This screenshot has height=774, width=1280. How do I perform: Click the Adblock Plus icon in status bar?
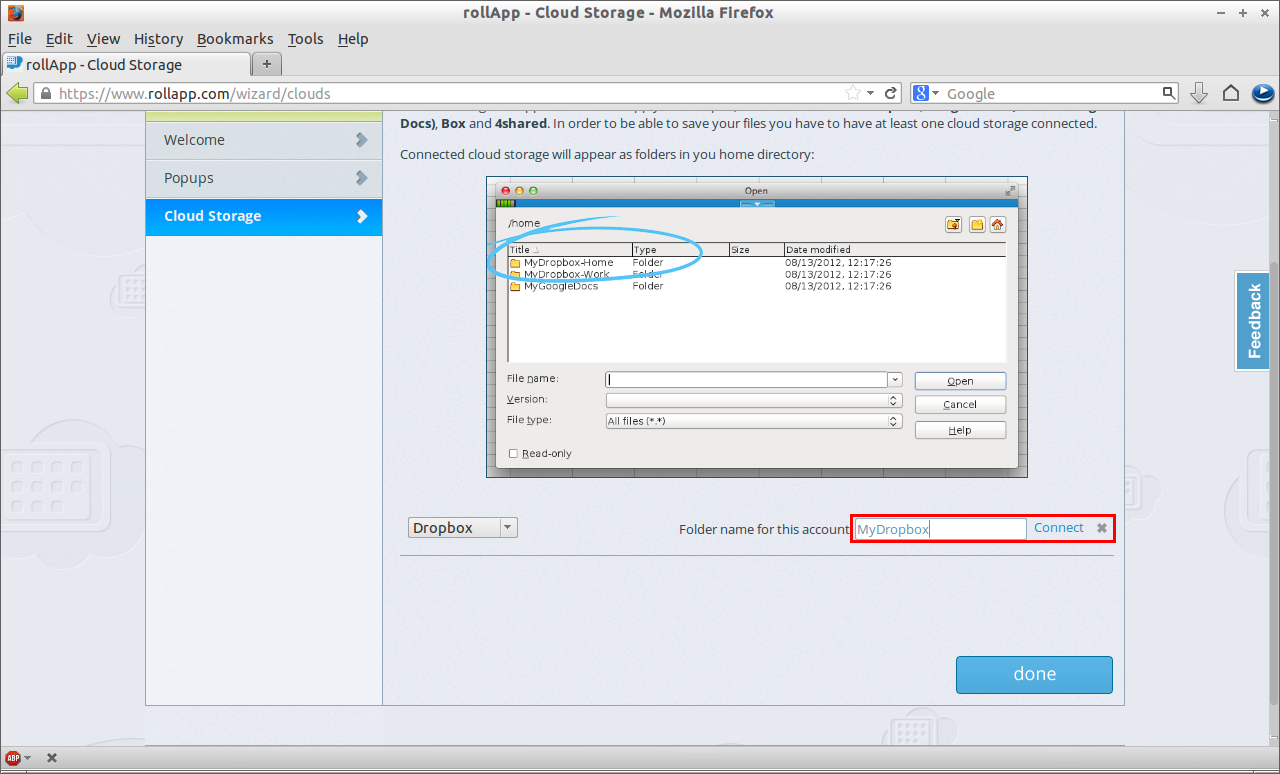point(13,758)
